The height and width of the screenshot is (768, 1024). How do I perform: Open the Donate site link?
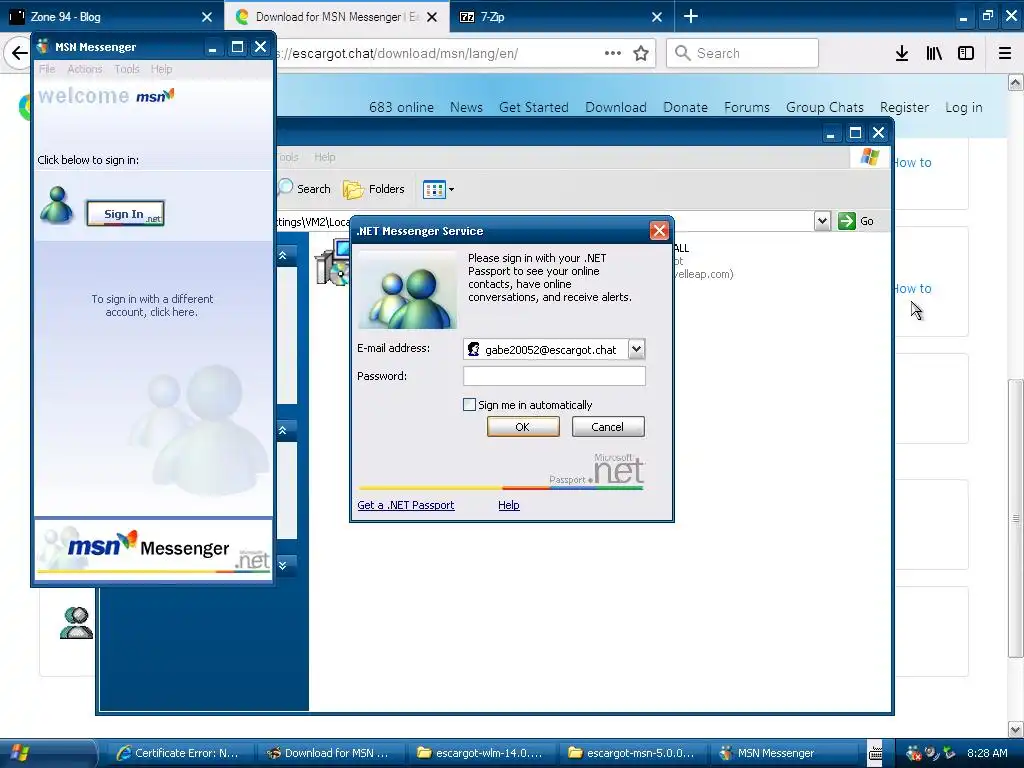pyautogui.click(x=685, y=107)
